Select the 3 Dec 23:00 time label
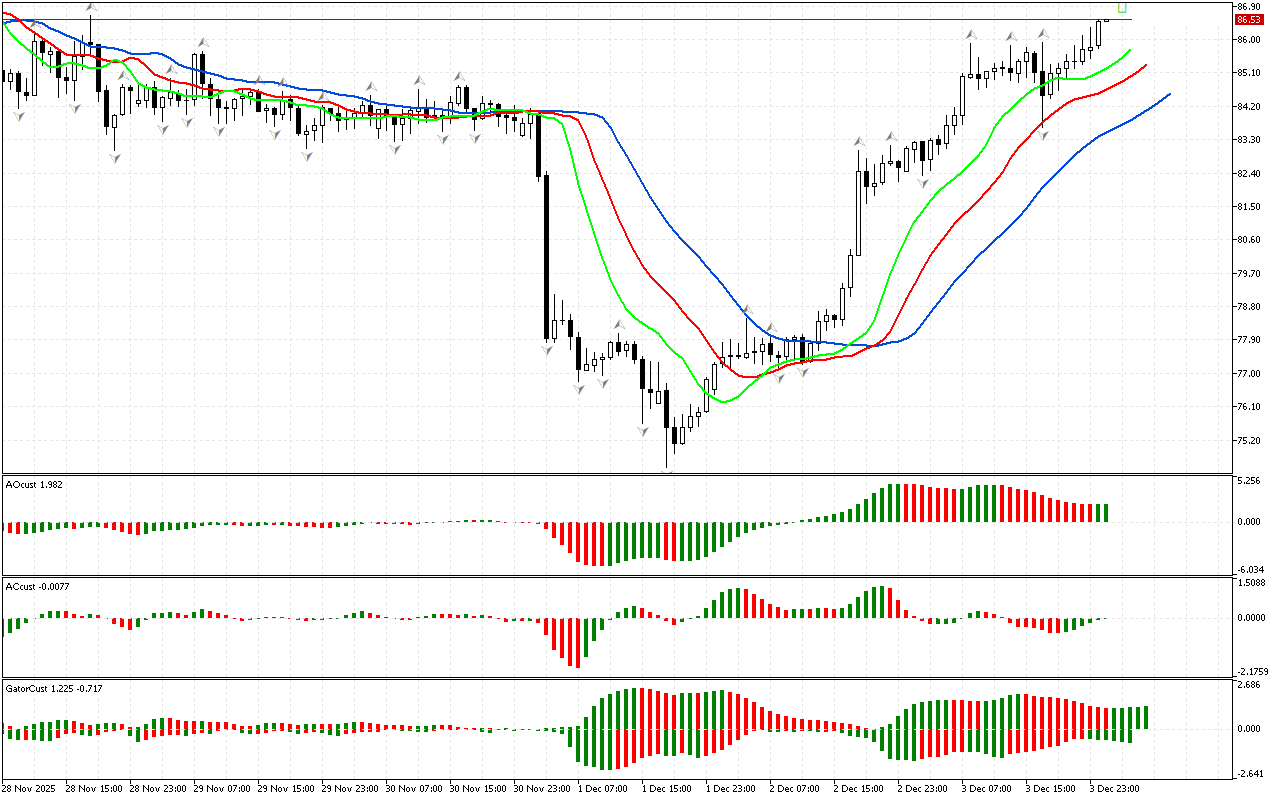 pos(1114,788)
